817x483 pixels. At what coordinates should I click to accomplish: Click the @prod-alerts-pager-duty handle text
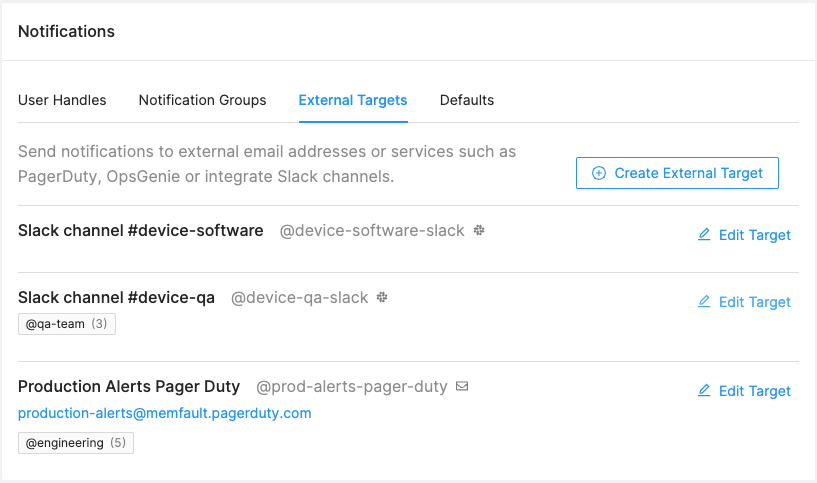352,387
